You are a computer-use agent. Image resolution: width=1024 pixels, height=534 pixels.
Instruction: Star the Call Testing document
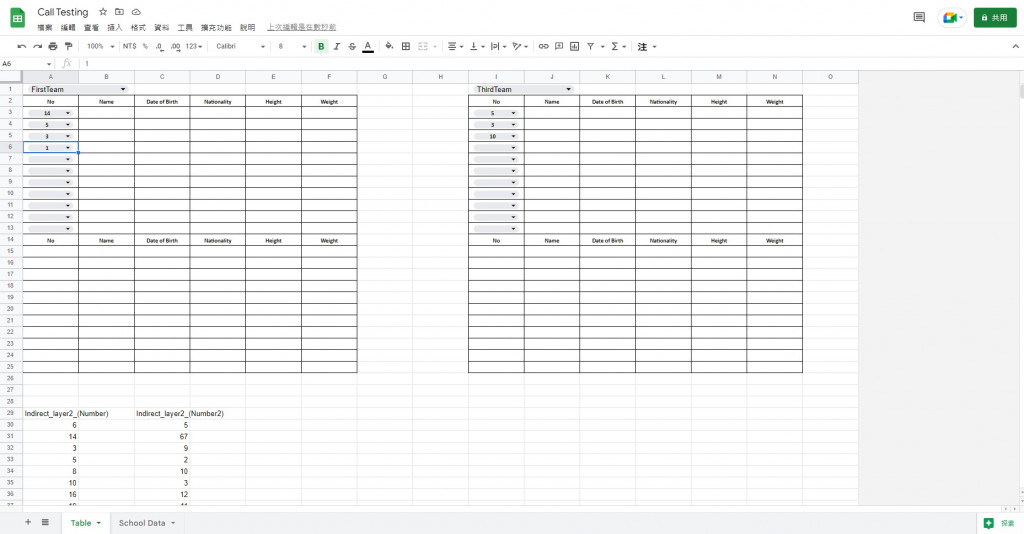click(103, 12)
